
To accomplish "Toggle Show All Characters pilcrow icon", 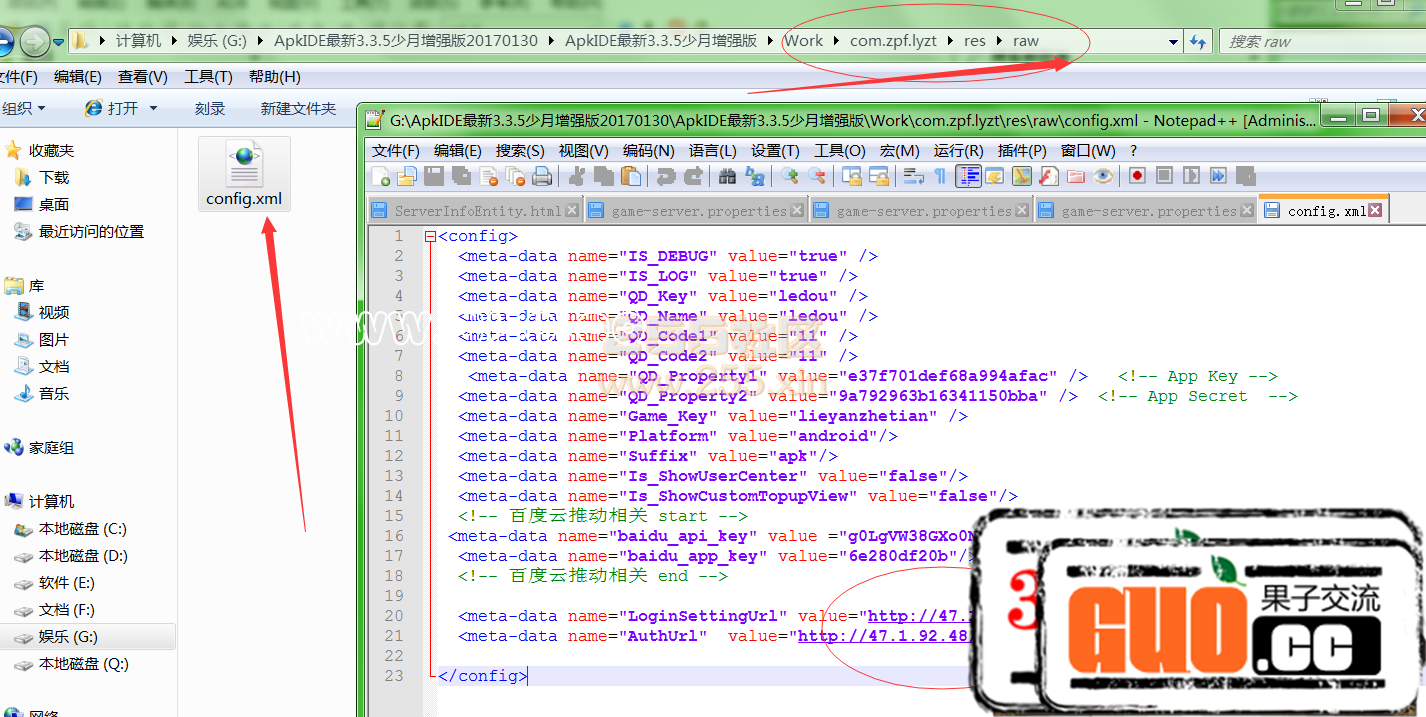I will pos(939,177).
